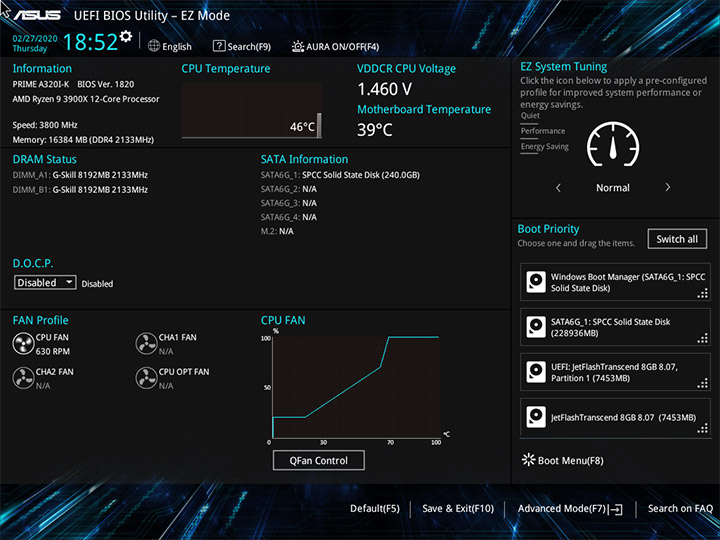Click the 18:52 clock time

click(90, 42)
